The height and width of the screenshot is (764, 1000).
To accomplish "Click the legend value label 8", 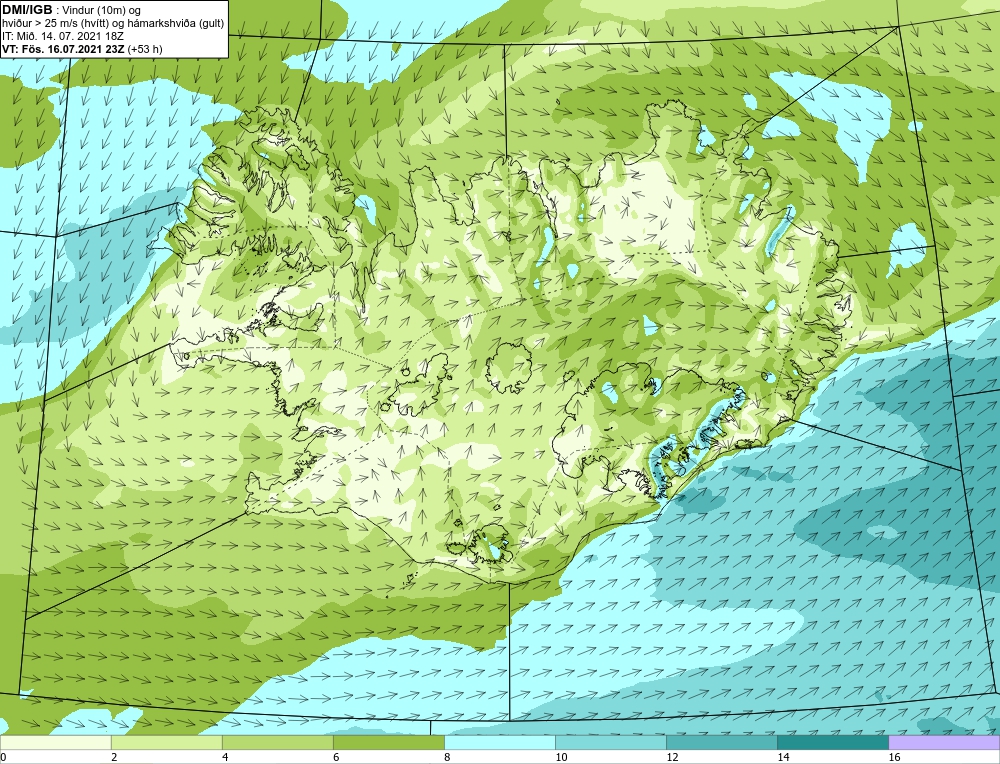I will pos(447,757).
